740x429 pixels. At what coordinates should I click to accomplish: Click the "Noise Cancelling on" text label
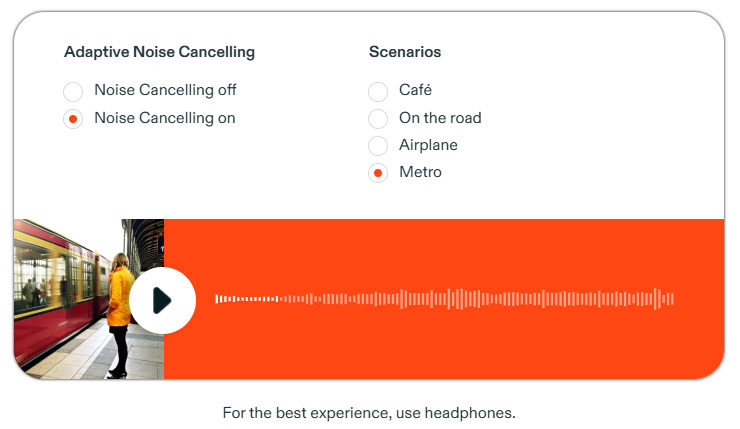tap(165, 118)
